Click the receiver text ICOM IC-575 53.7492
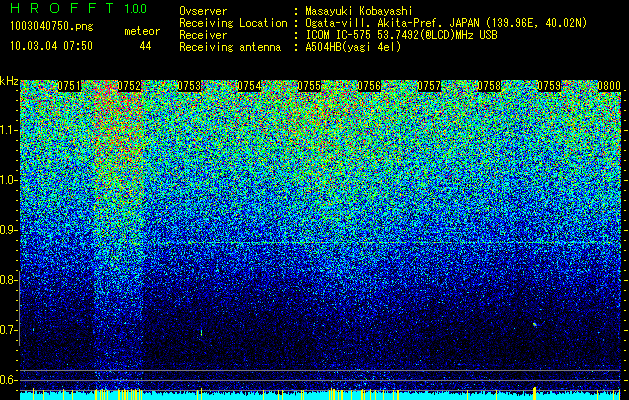This screenshot has height=400, width=629. pyautogui.click(x=376, y=35)
